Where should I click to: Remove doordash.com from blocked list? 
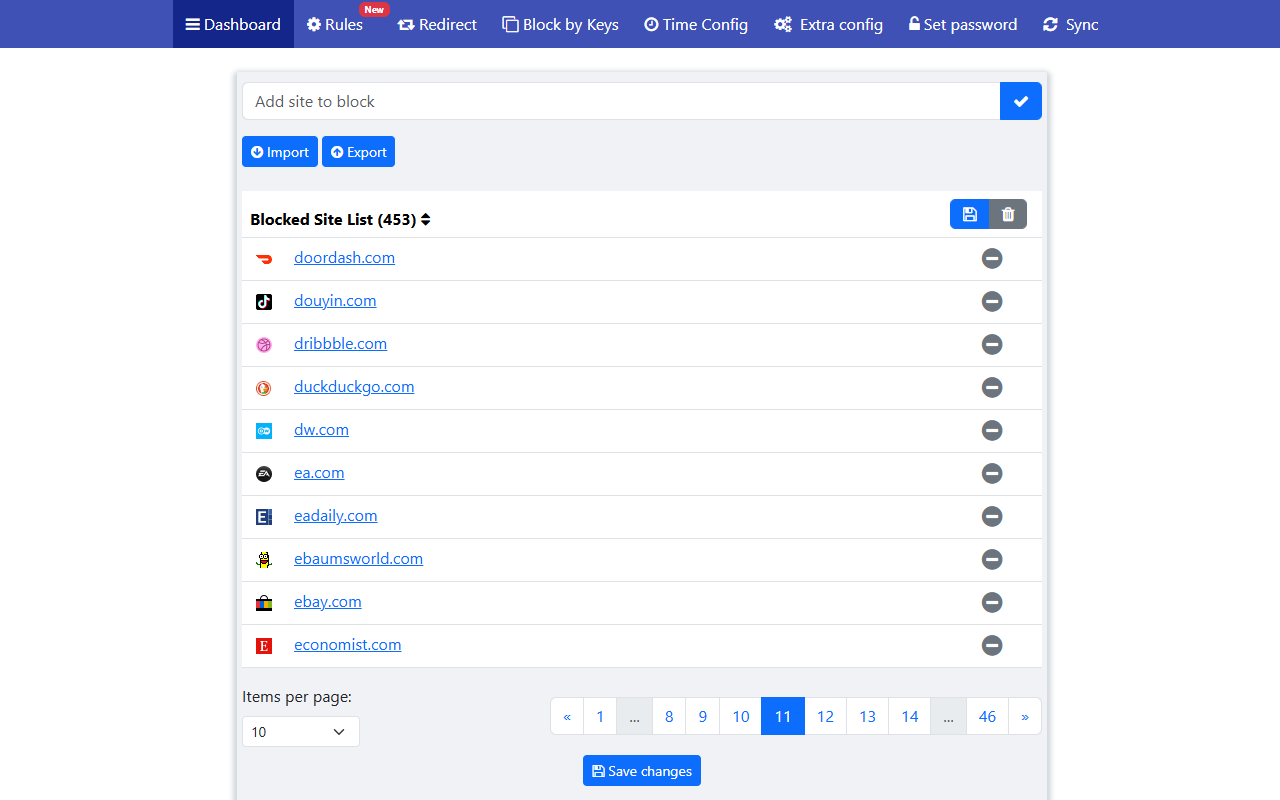(x=992, y=258)
